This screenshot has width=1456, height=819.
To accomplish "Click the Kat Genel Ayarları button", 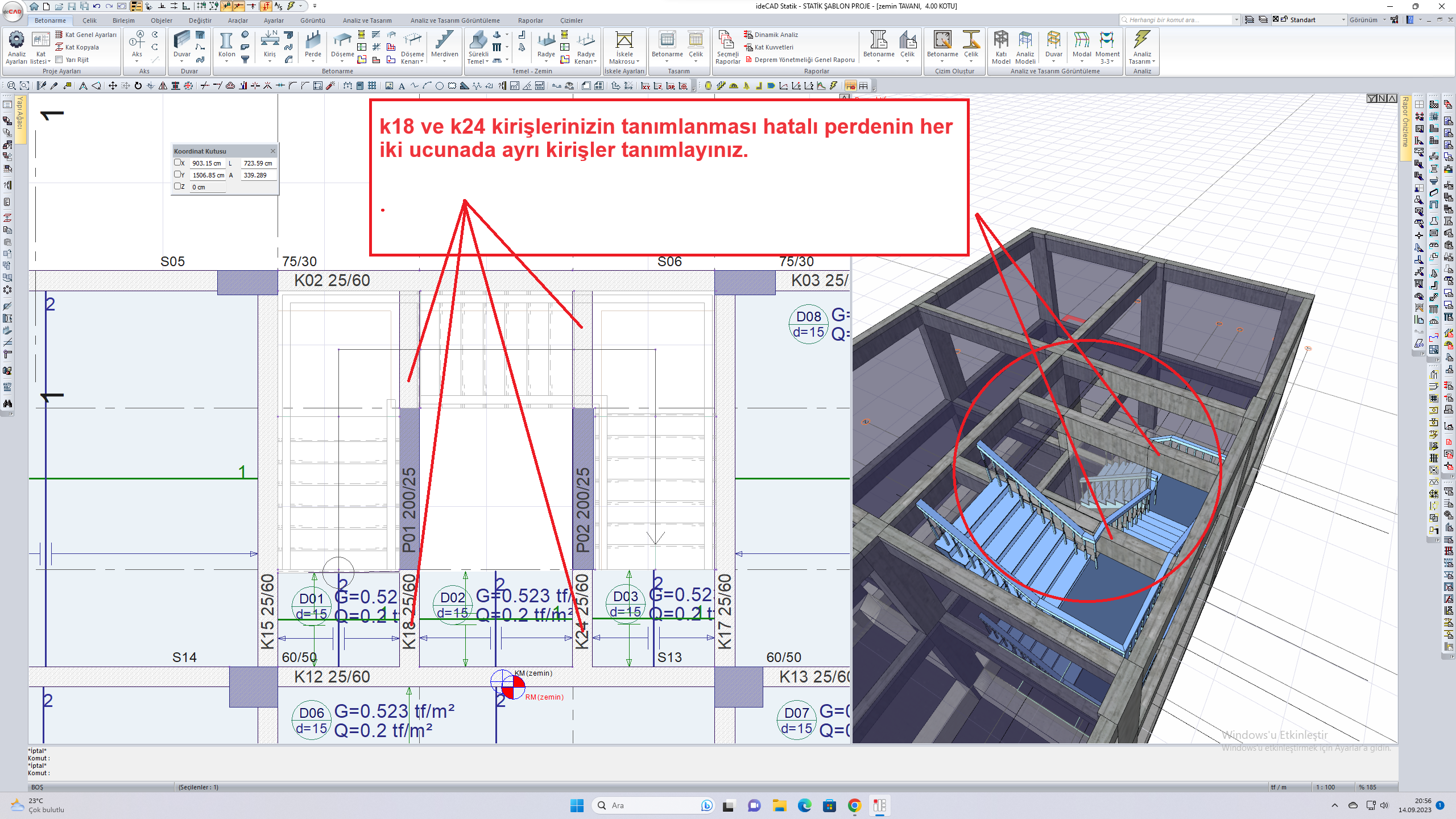I will coord(86,35).
